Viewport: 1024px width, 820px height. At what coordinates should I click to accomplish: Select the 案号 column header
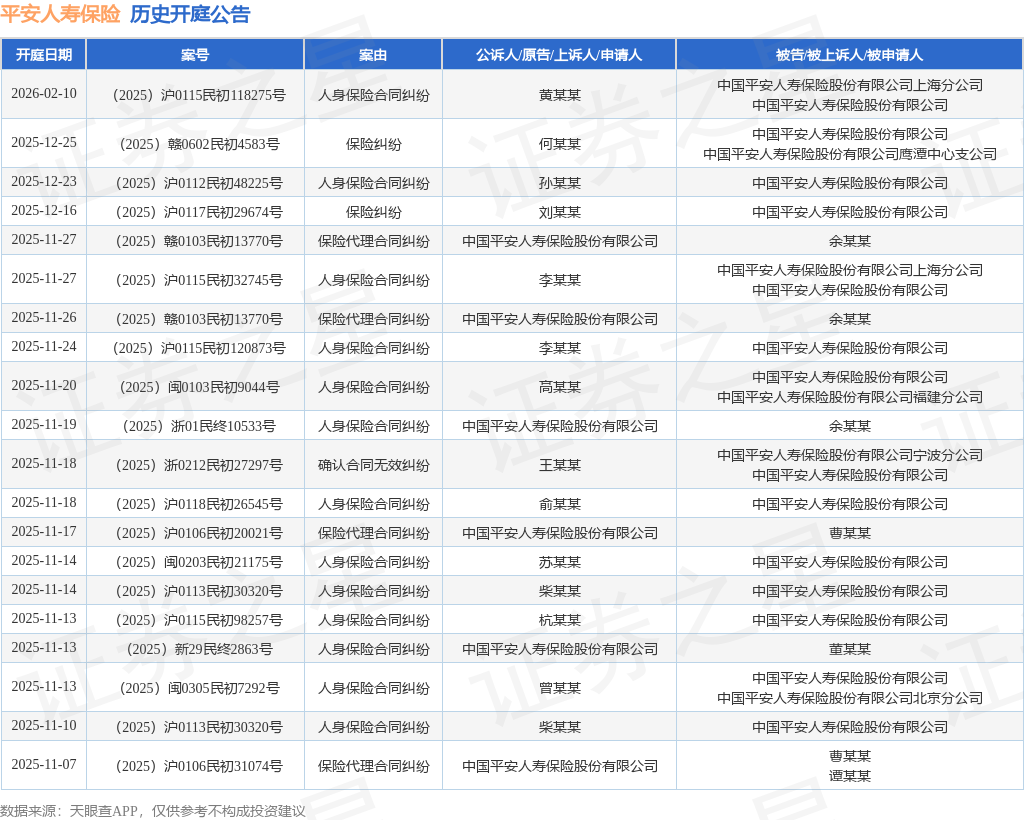click(x=195, y=55)
